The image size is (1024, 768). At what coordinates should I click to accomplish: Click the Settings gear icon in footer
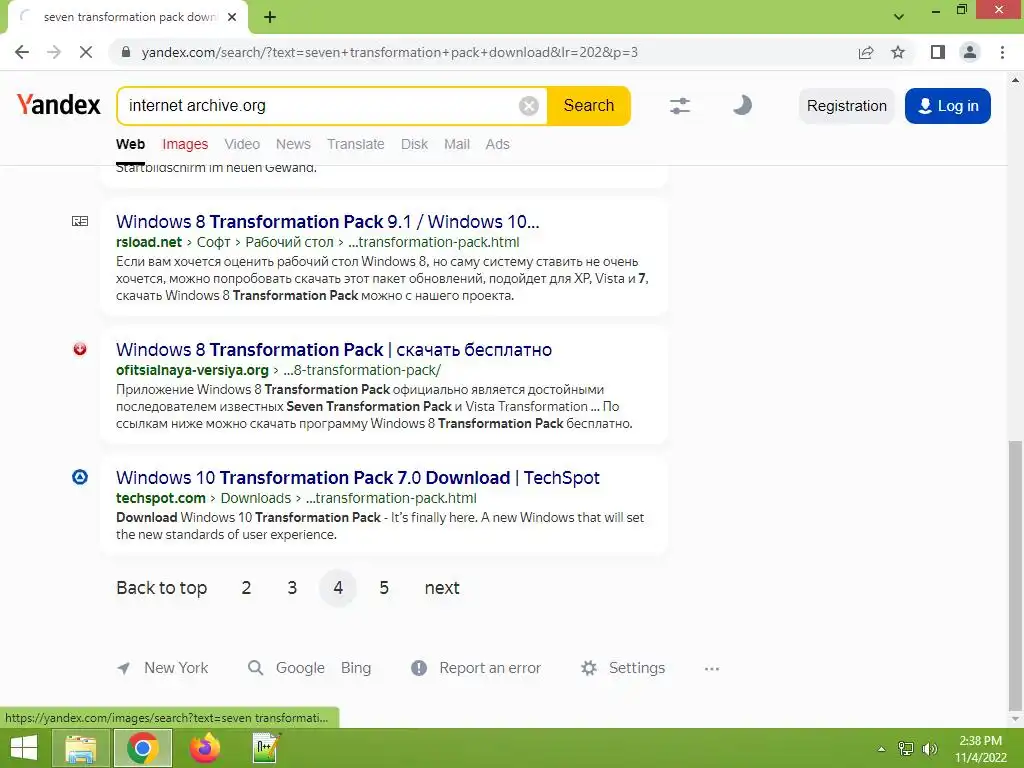coord(589,668)
